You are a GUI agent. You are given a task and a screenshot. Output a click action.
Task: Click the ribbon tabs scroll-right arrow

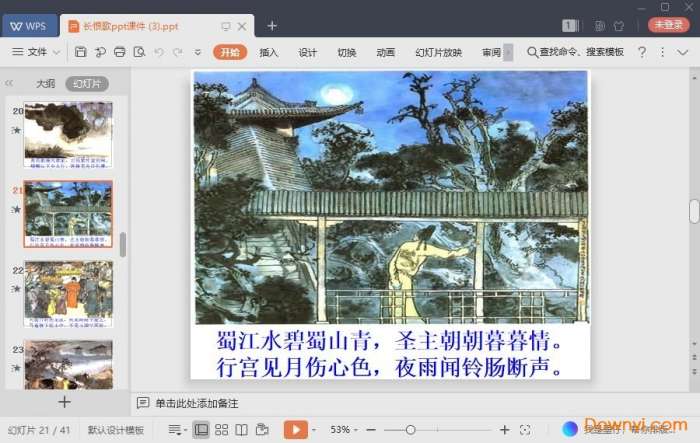click(x=508, y=52)
